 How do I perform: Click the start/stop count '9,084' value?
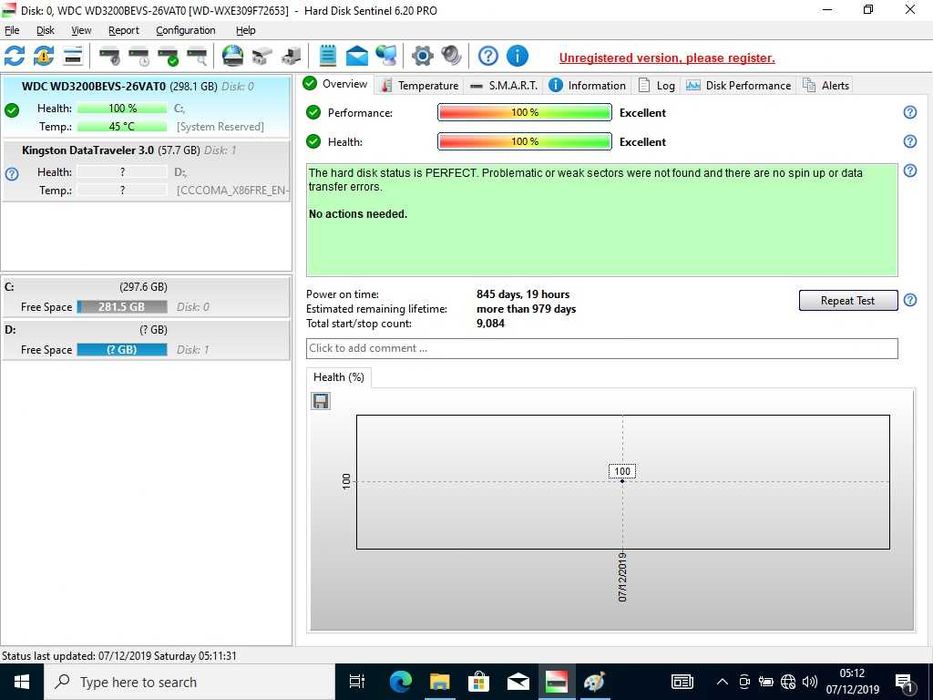point(490,323)
